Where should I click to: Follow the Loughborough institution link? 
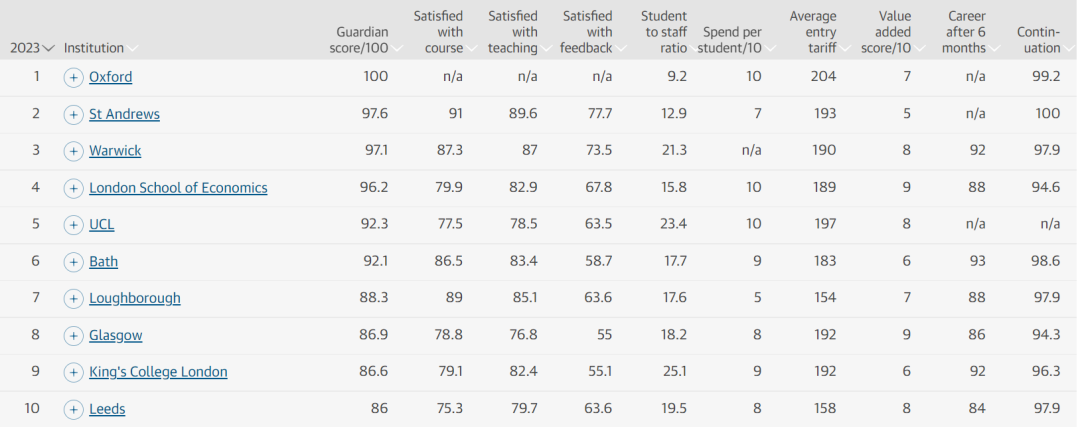point(134,298)
